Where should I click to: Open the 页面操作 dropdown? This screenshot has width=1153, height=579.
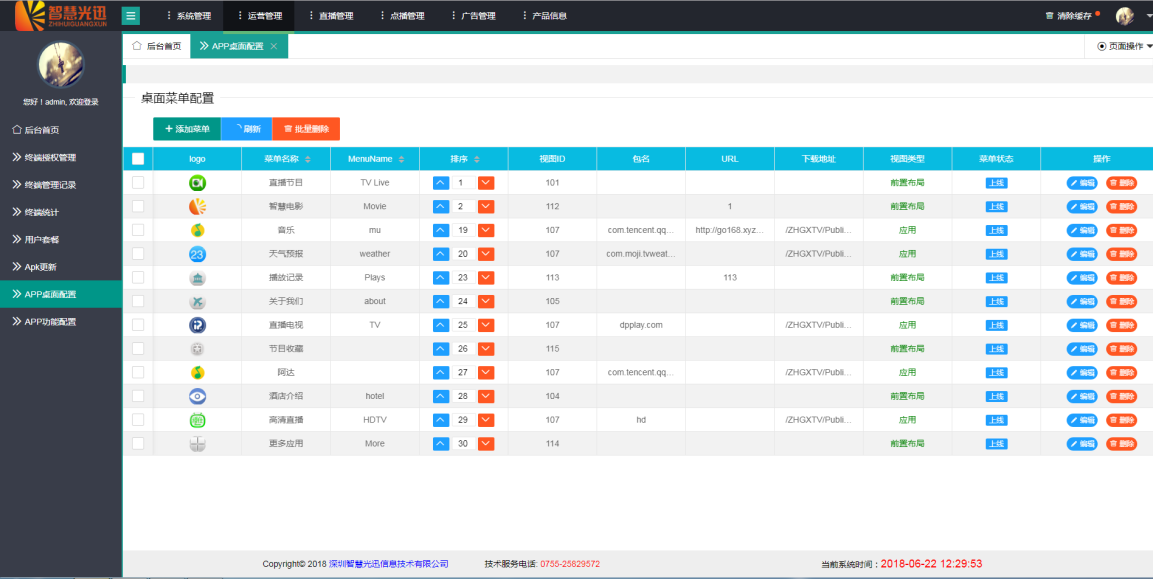tap(1124, 46)
